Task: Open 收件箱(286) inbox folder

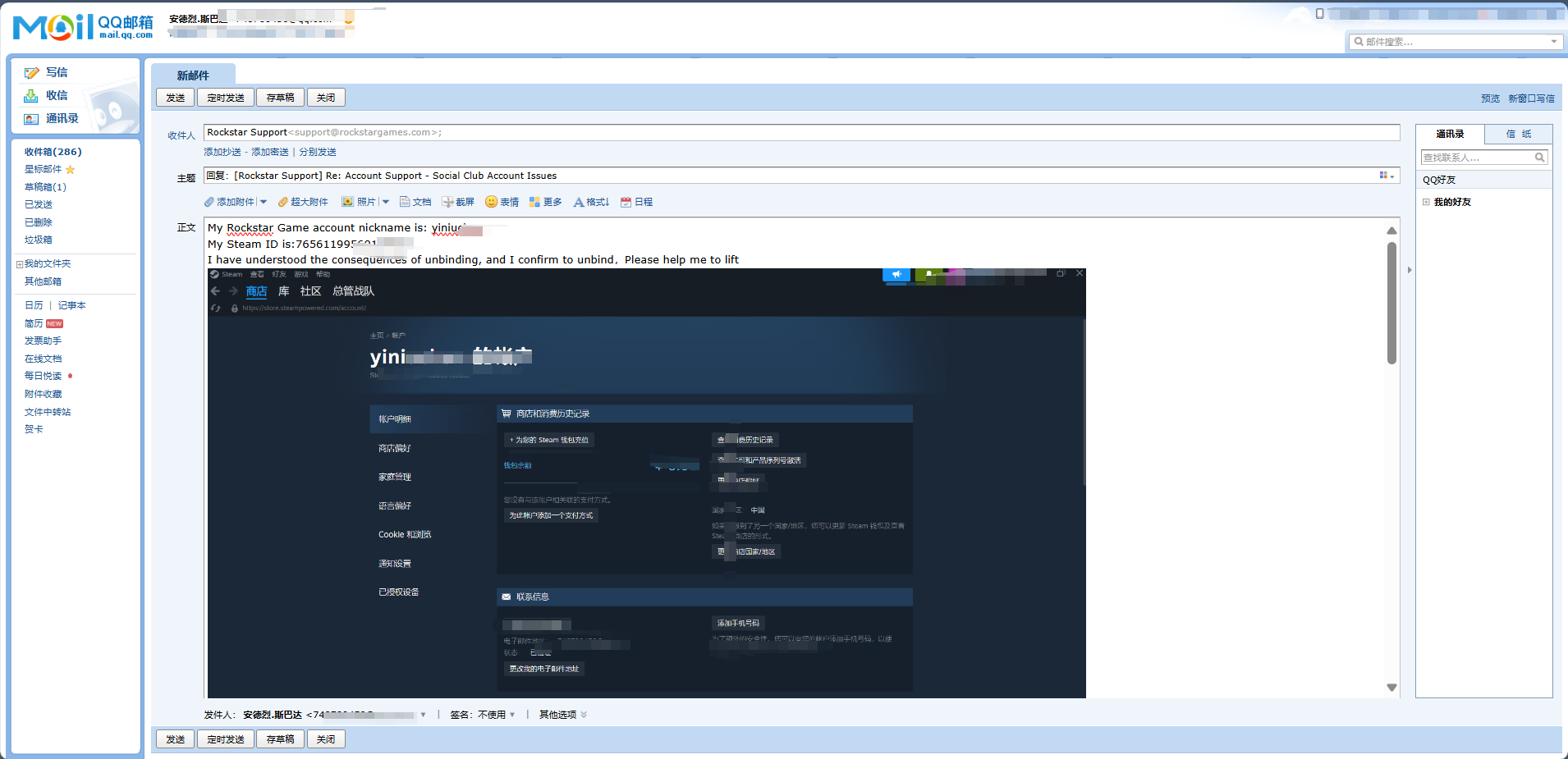Action: (53, 152)
